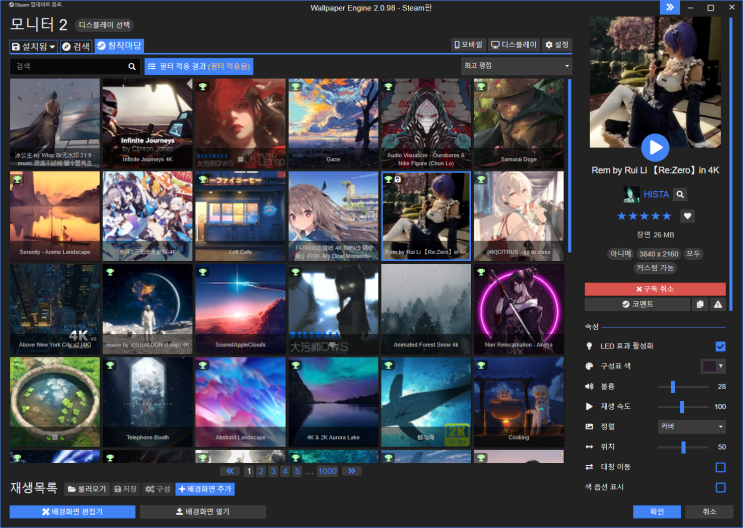The image size is (743, 528).
Task: Click the 커스텀 가능 tag
Action: click(x=655, y=268)
